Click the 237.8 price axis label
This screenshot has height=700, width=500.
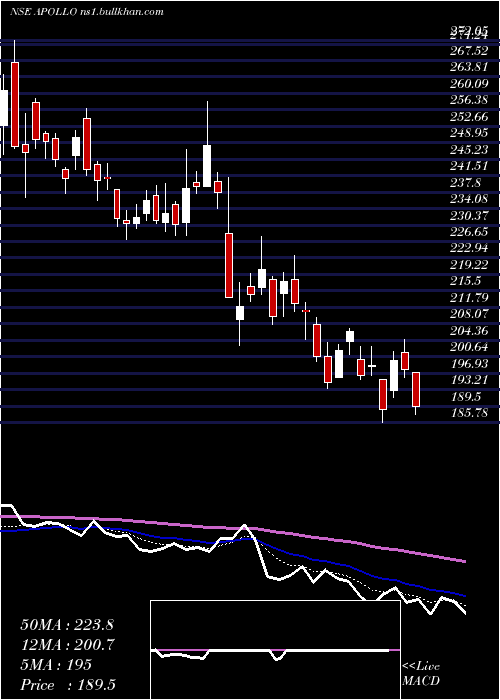pyautogui.click(x=466, y=183)
